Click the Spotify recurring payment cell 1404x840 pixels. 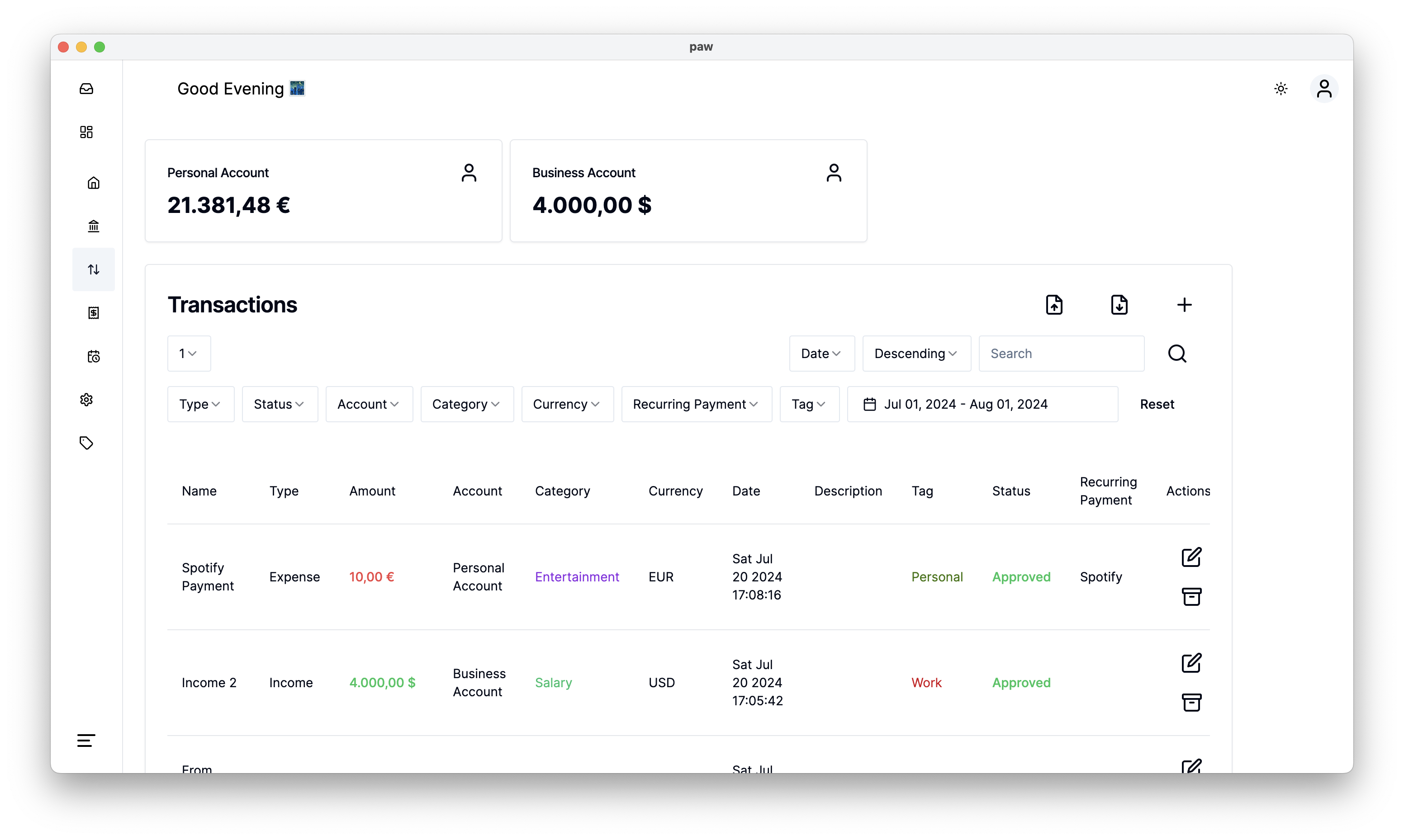pos(1100,577)
